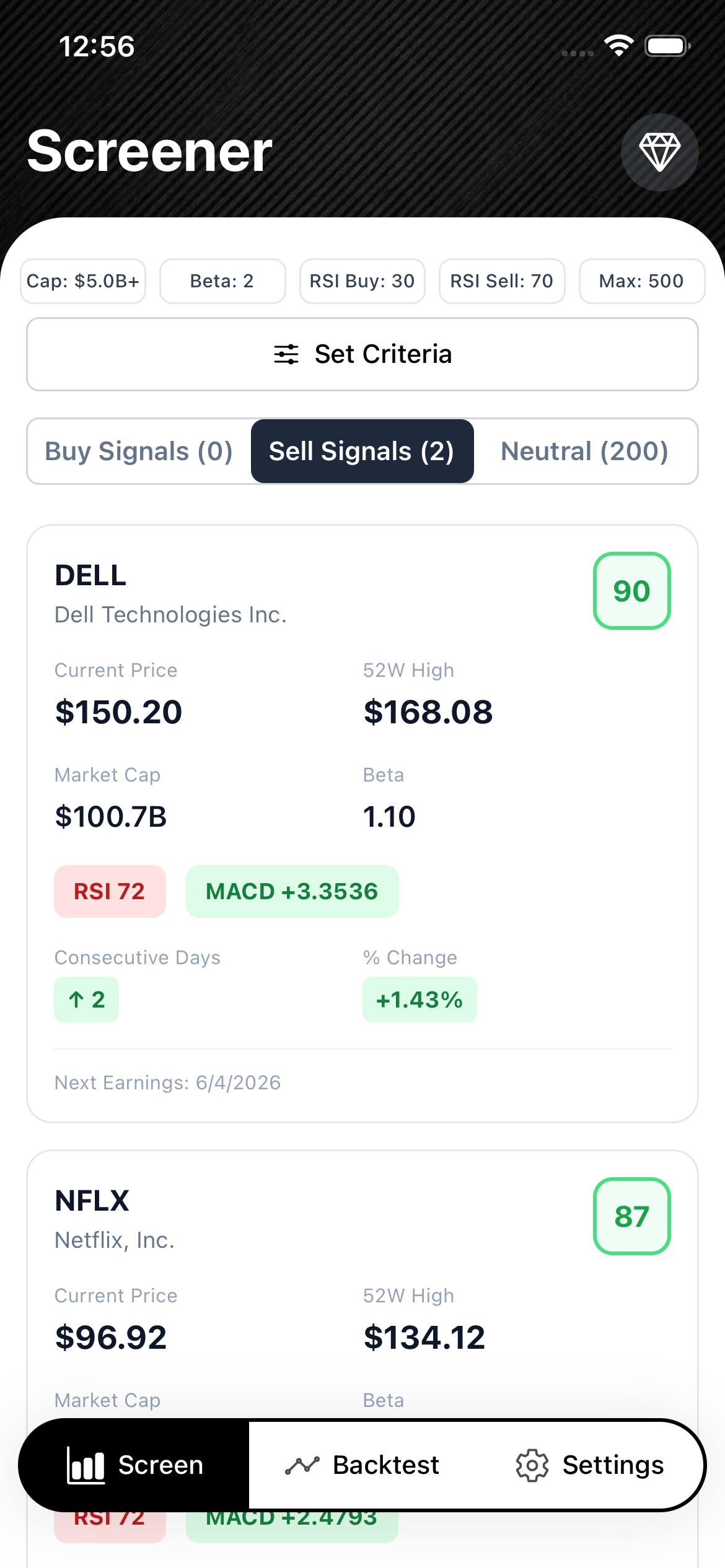Open the Beta: 2 filter chip
This screenshot has height=1568, width=725.
(222, 281)
